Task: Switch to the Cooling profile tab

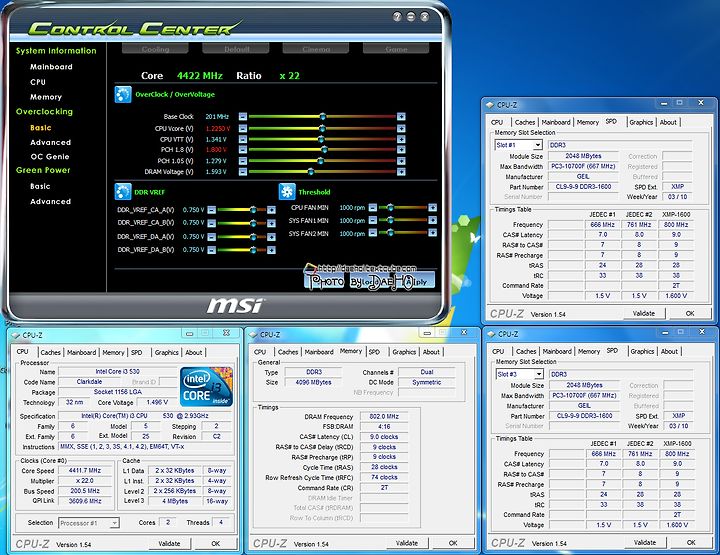Action: 155,48
